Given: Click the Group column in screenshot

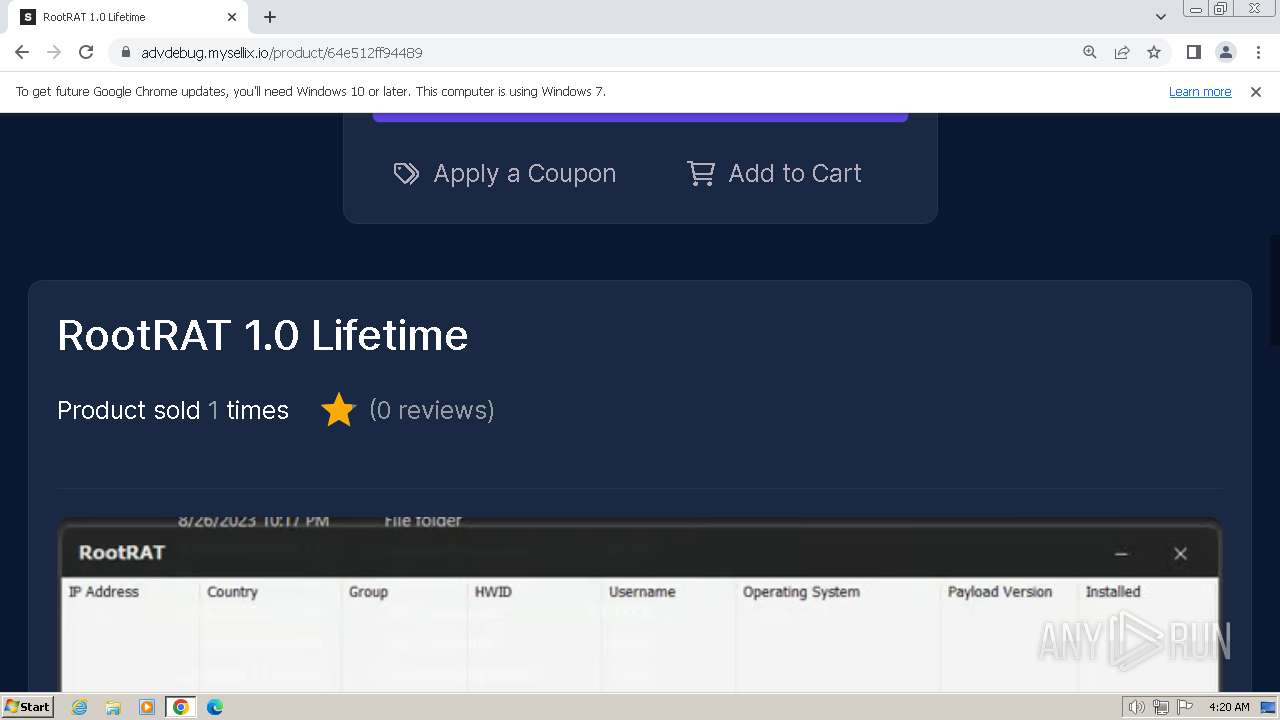Looking at the screenshot, I should [x=368, y=592].
